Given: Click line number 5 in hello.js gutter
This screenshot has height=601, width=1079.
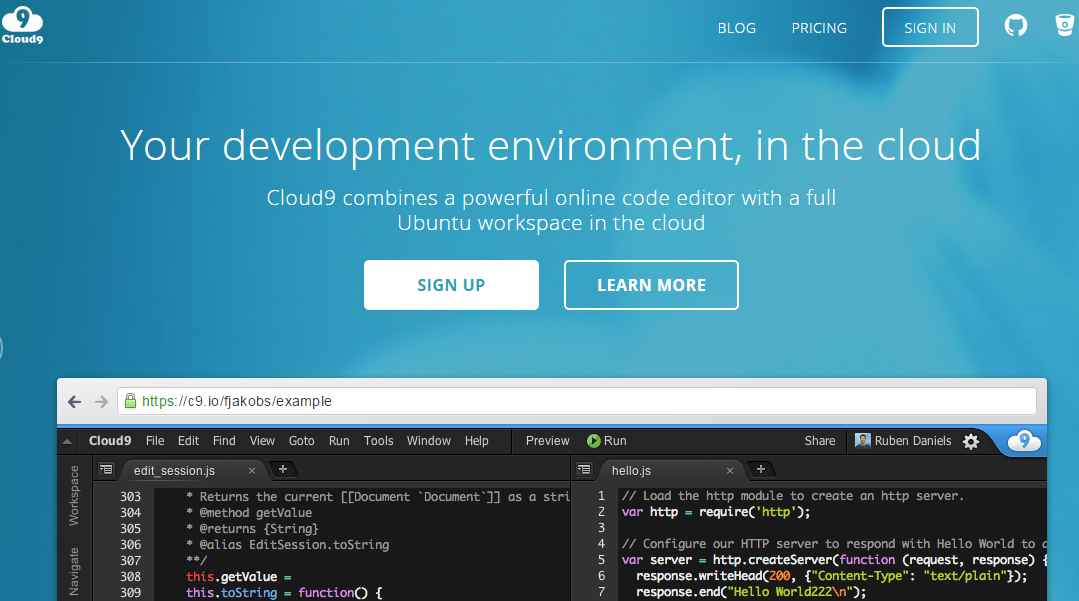Looking at the screenshot, I should (601, 560).
